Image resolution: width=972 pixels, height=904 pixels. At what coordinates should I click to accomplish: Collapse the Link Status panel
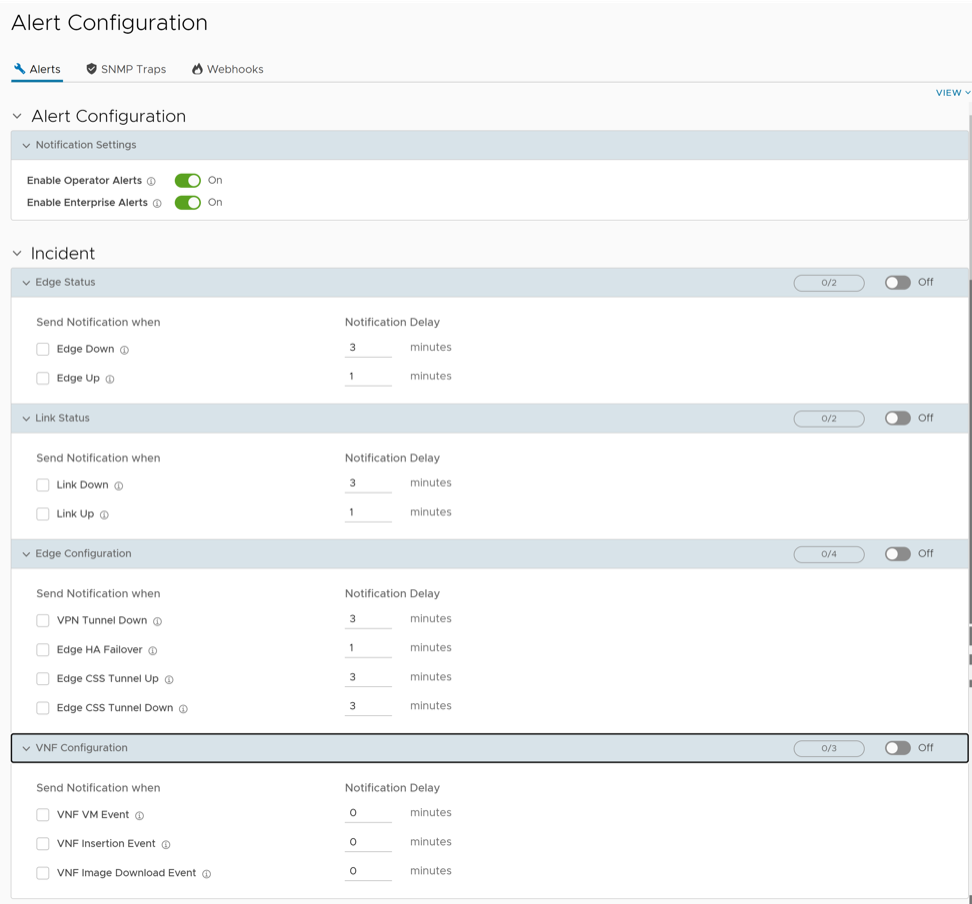point(26,419)
